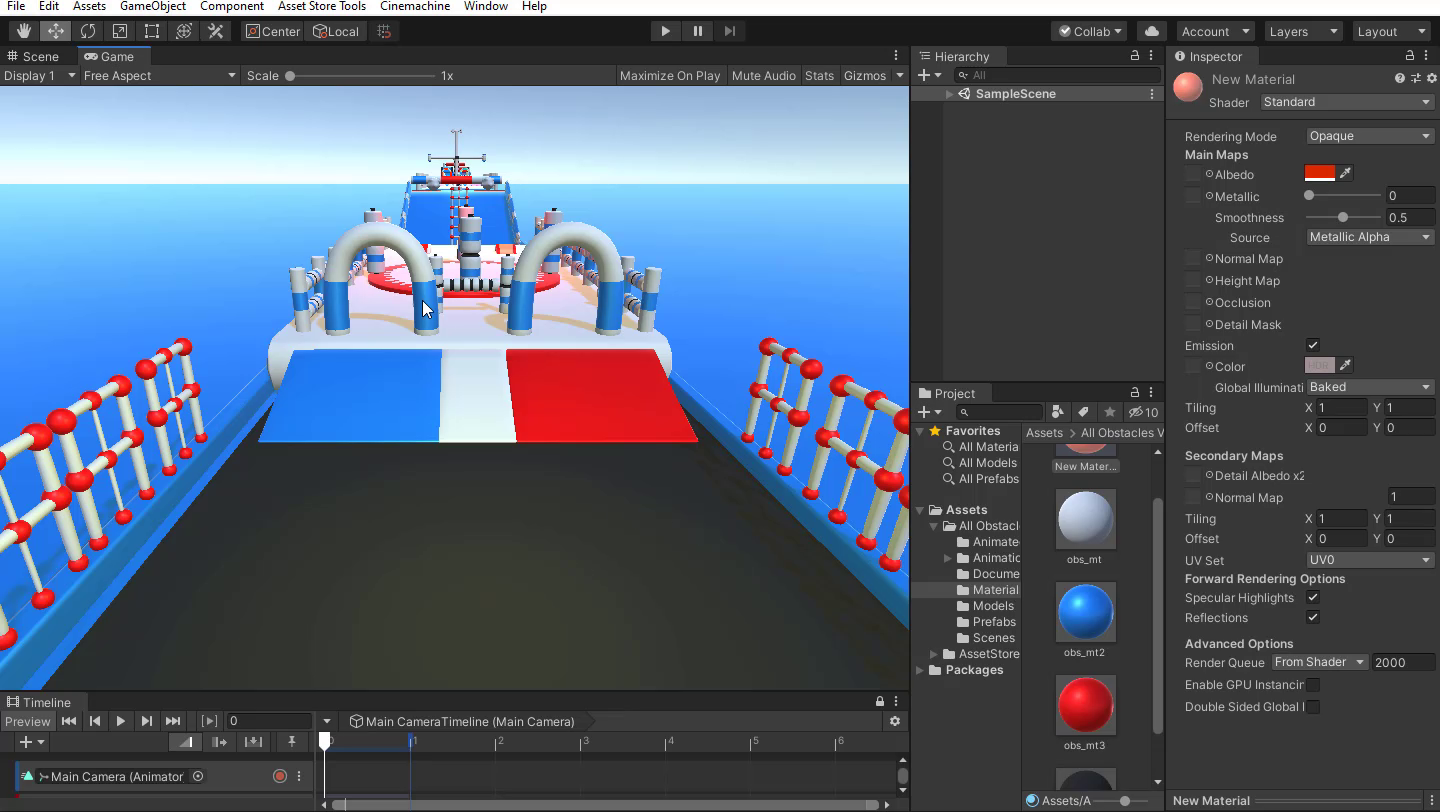This screenshot has width=1440, height=812.
Task: Enable GPU Instancing checkbox
Action: tap(1313, 685)
